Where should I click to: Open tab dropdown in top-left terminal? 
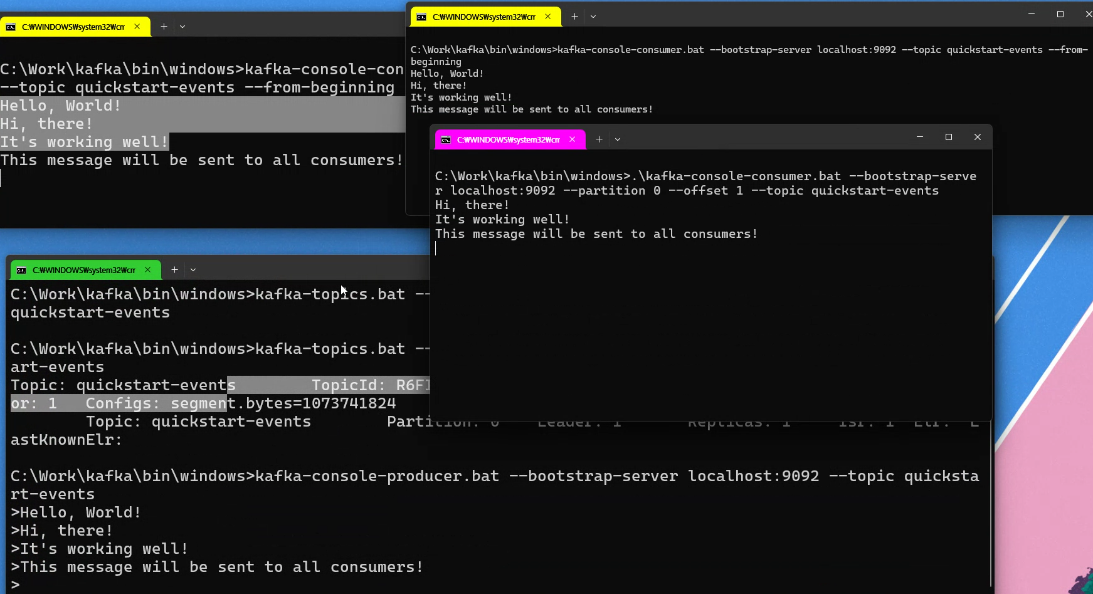(x=183, y=26)
